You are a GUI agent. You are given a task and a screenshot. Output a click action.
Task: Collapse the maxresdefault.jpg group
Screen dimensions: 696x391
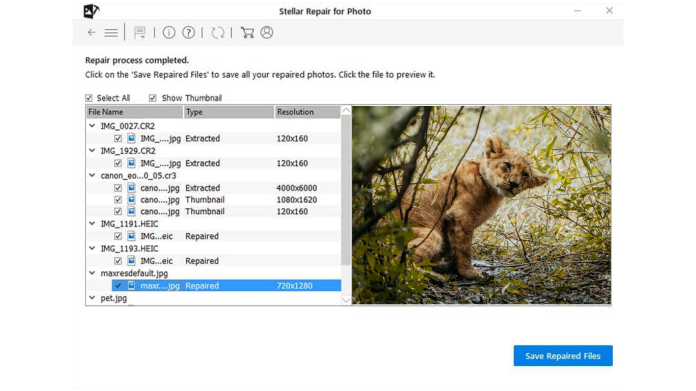92,273
